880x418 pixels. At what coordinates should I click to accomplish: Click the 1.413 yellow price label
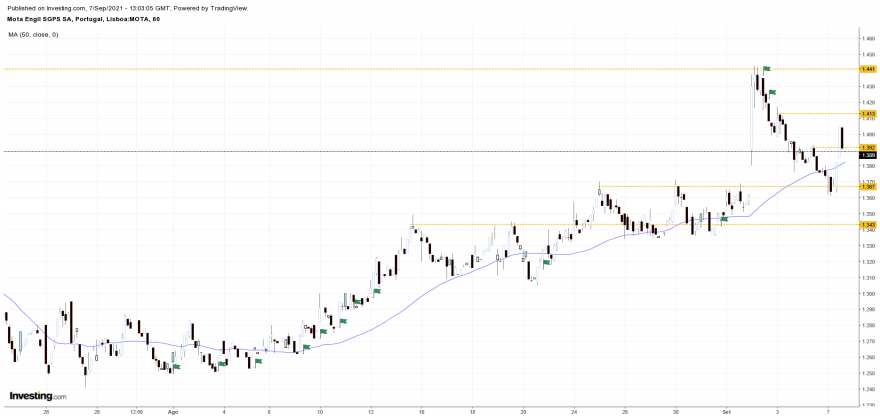pyautogui.click(x=867, y=113)
